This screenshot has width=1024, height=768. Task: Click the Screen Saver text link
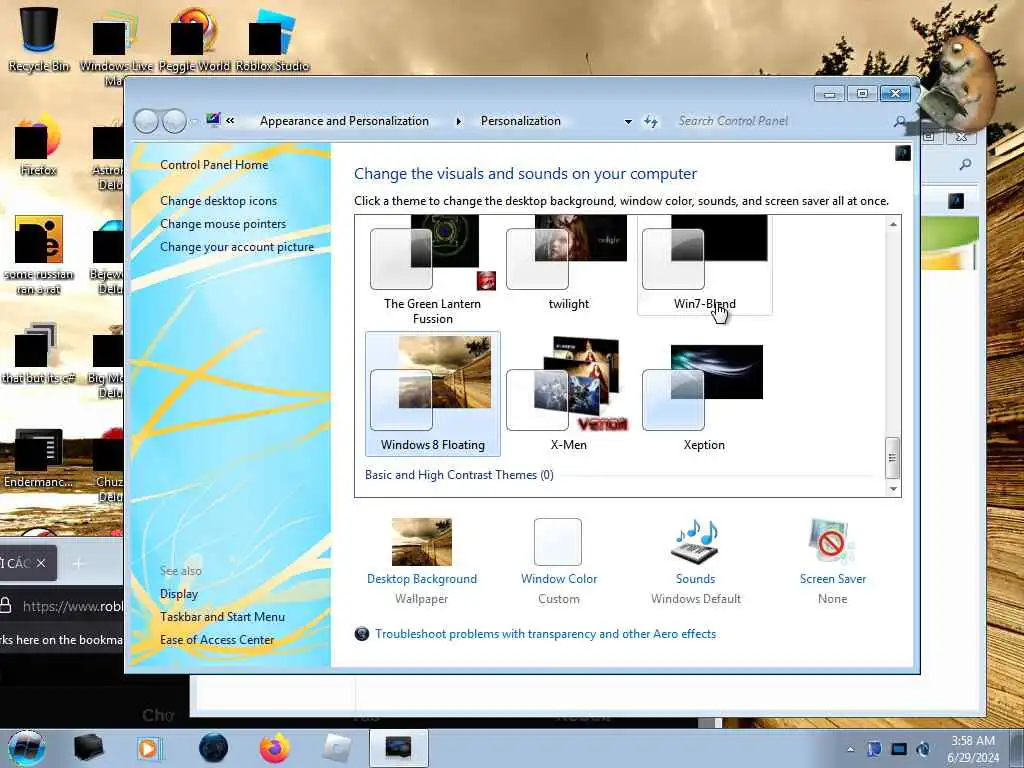click(833, 579)
